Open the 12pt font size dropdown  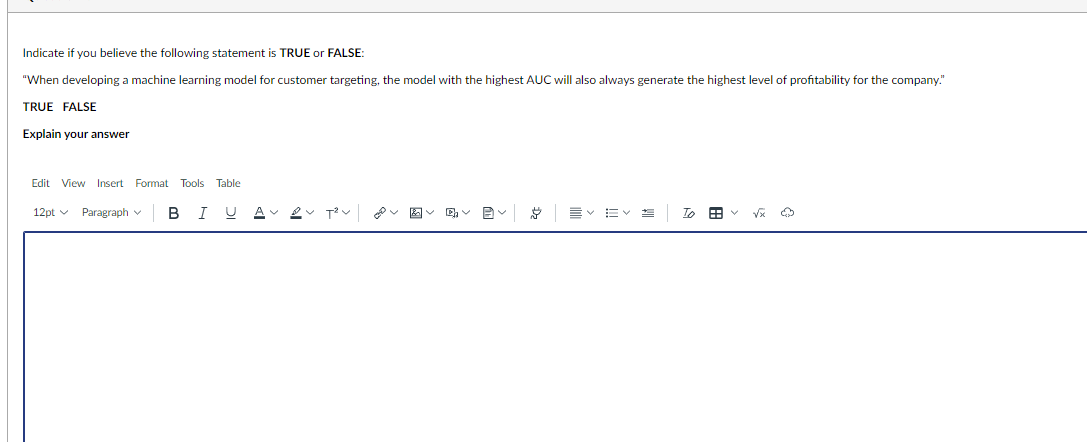pos(51,213)
